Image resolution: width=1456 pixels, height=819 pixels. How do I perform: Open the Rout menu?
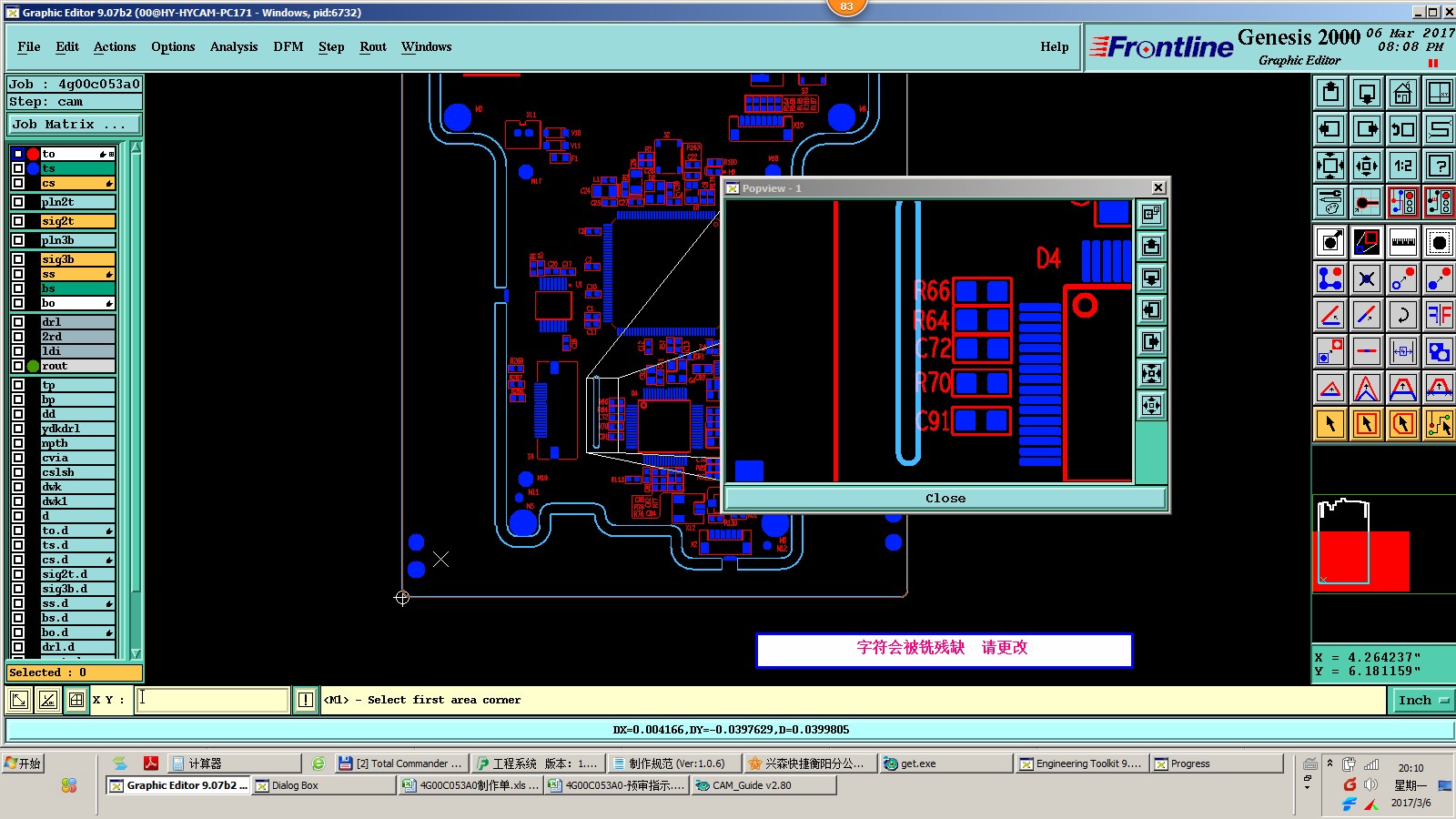(x=373, y=47)
